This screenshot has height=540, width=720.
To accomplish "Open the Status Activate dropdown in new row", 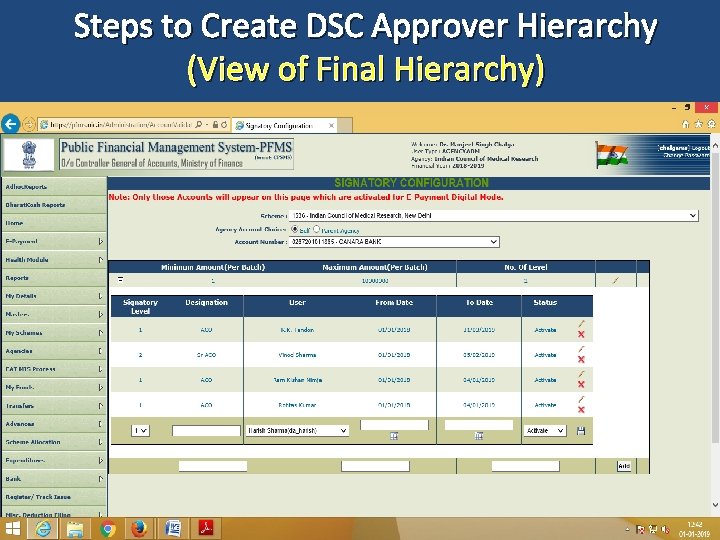I will coord(545,430).
